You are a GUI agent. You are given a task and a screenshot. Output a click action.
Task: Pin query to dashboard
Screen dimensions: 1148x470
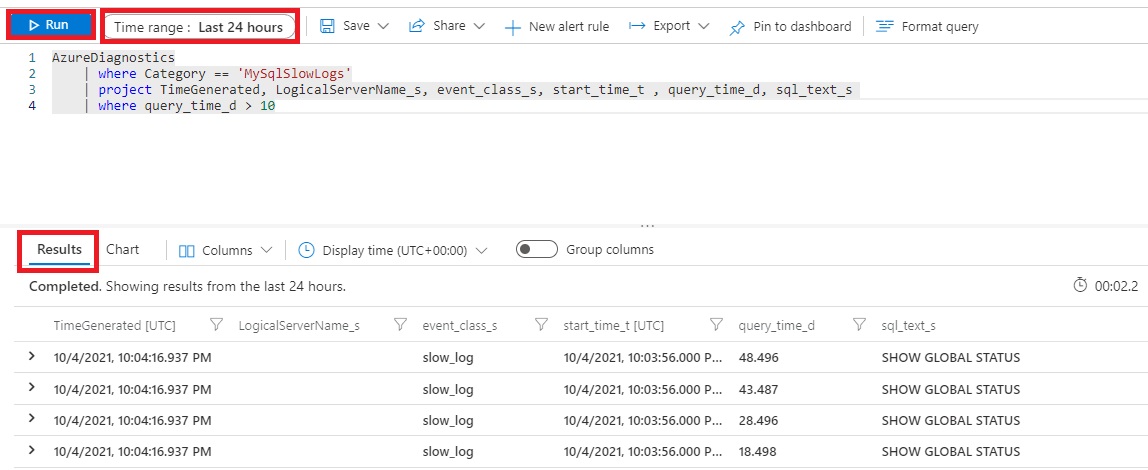tap(791, 27)
